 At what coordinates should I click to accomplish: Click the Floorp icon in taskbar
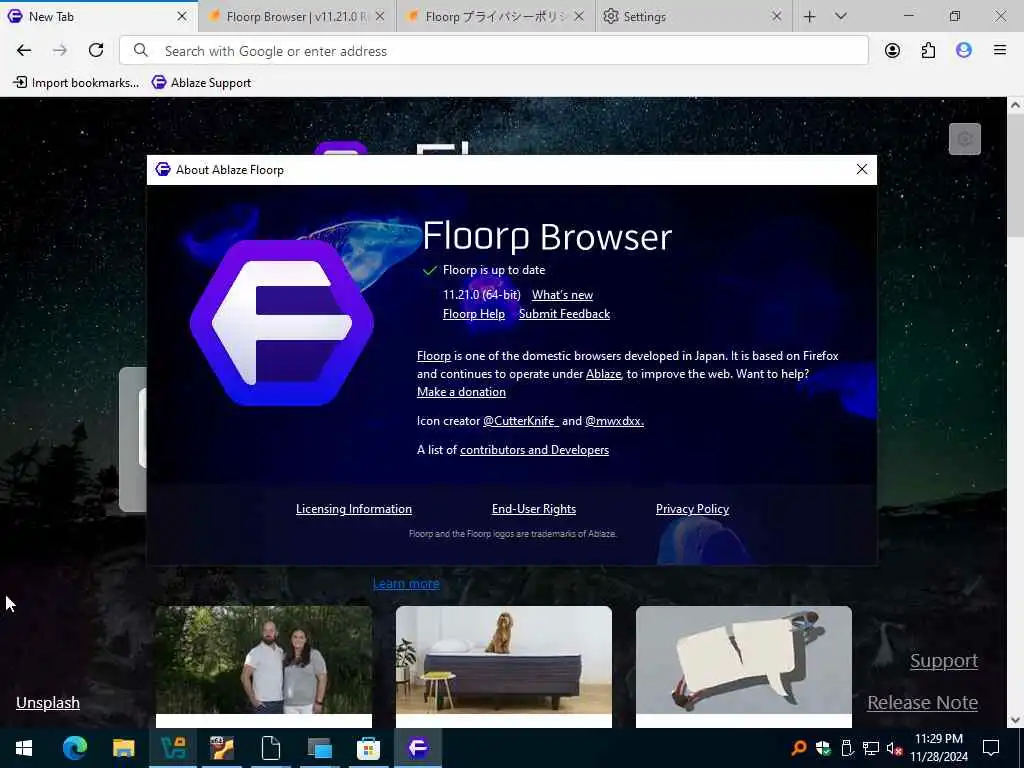pos(418,748)
